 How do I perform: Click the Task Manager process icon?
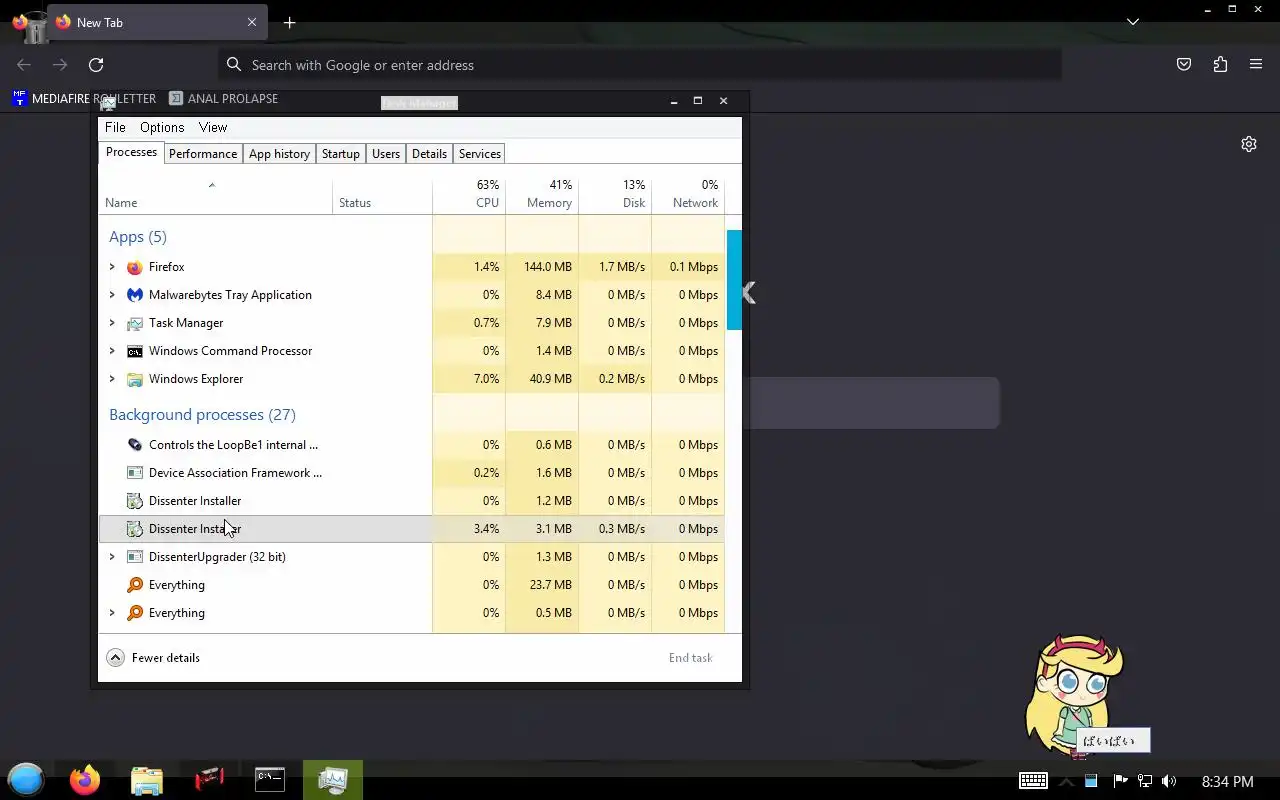pyautogui.click(x=135, y=323)
